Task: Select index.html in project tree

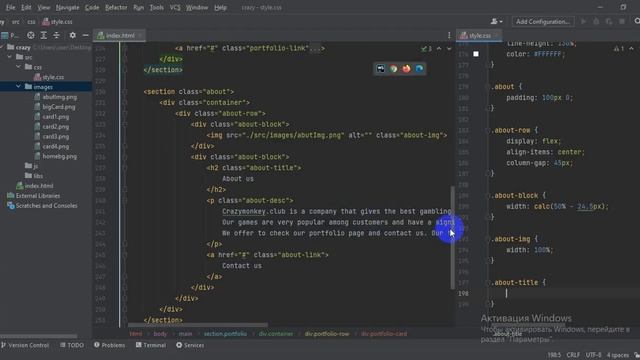Action: click(x=35, y=186)
